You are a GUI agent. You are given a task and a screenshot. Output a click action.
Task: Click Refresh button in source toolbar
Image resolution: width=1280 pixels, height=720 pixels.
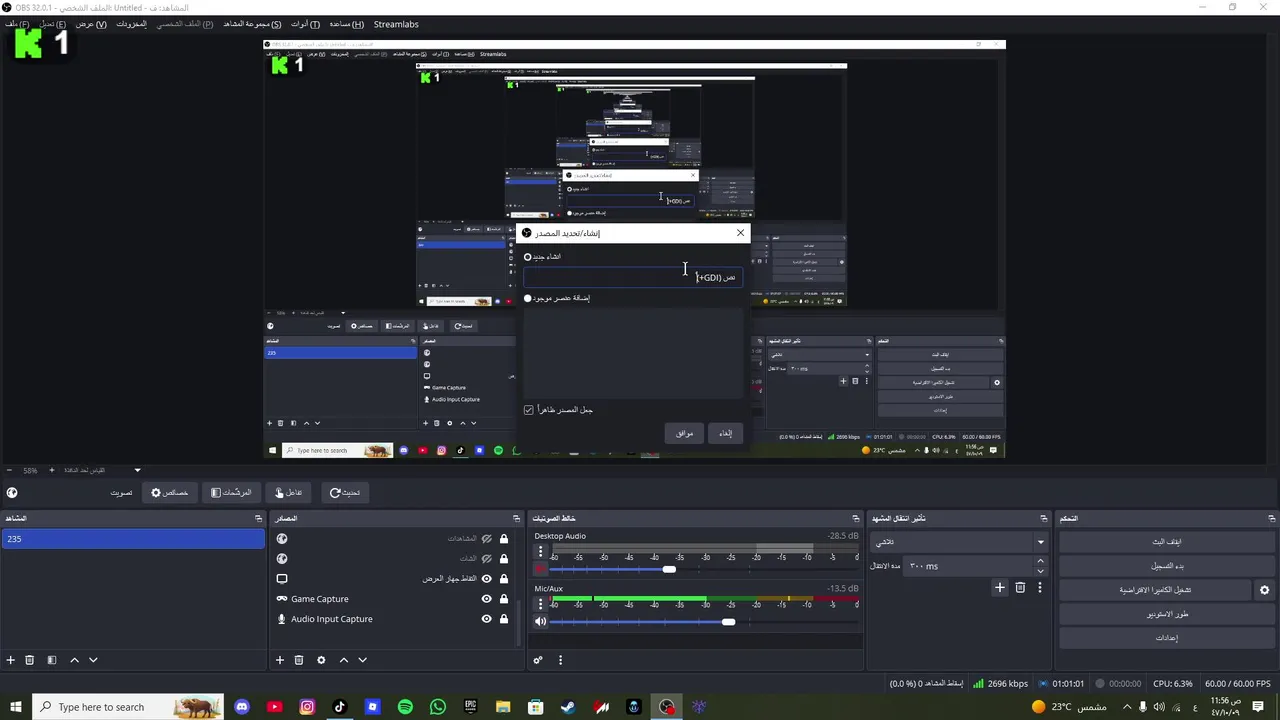click(345, 492)
